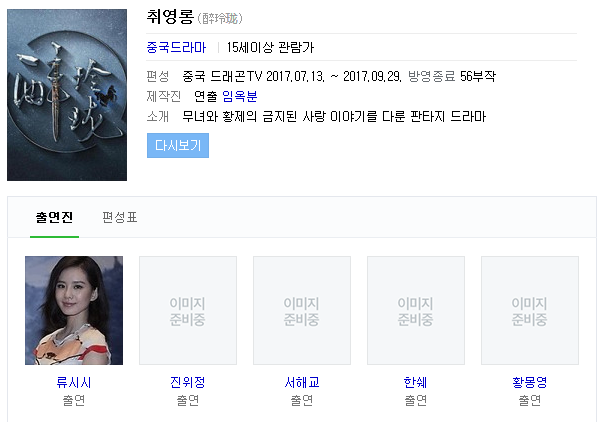Click the 방영종료 broadcast status label
The width and height of the screenshot is (600, 422).
pyautogui.click(x=432, y=76)
